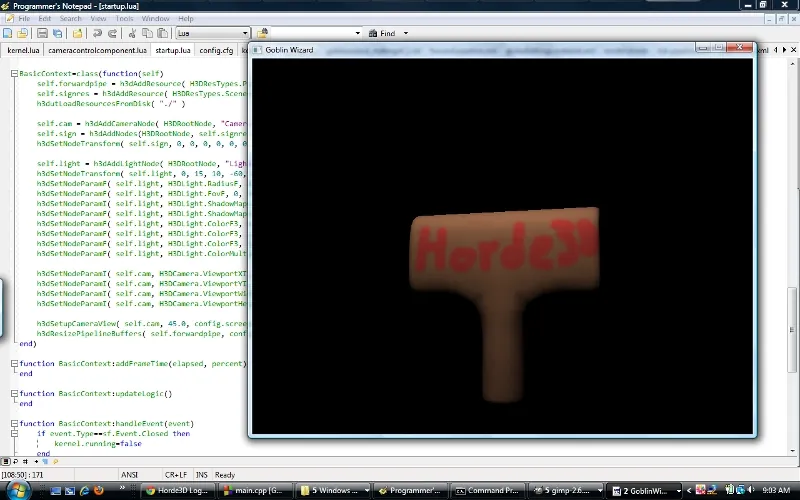This screenshot has height=500, width=800.
Task: Close the current document tab with X
Action: (x=793, y=49)
